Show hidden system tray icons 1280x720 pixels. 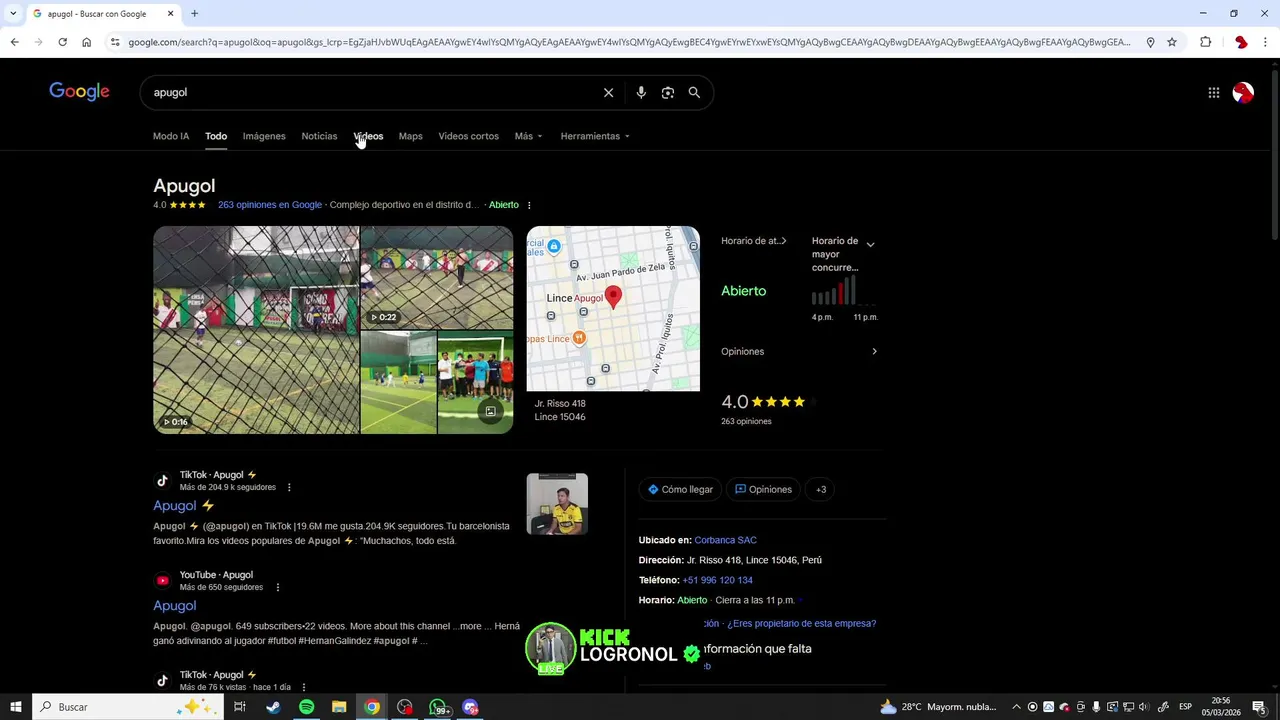pyautogui.click(x=1016, y=707)
